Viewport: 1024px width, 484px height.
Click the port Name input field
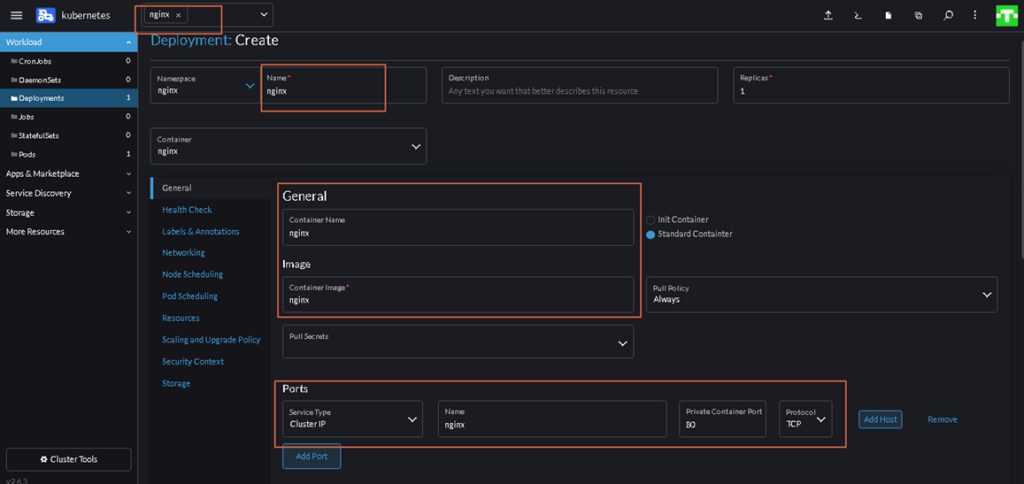[552, 419]
